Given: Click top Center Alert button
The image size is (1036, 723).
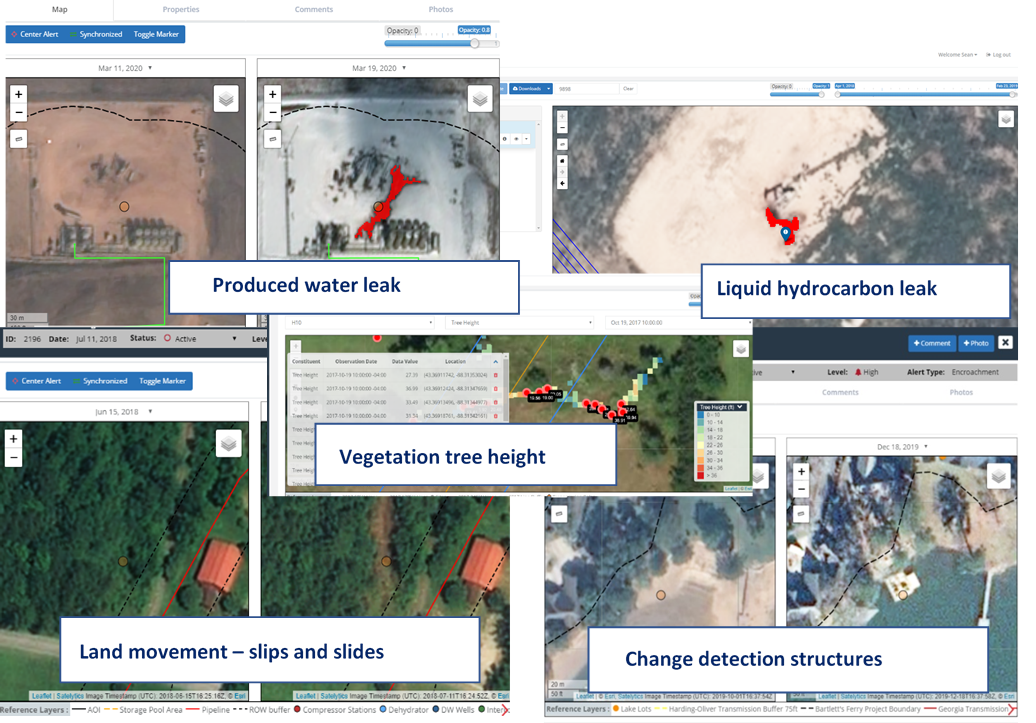Looking at the screenshot, I should tap(34, 34).
